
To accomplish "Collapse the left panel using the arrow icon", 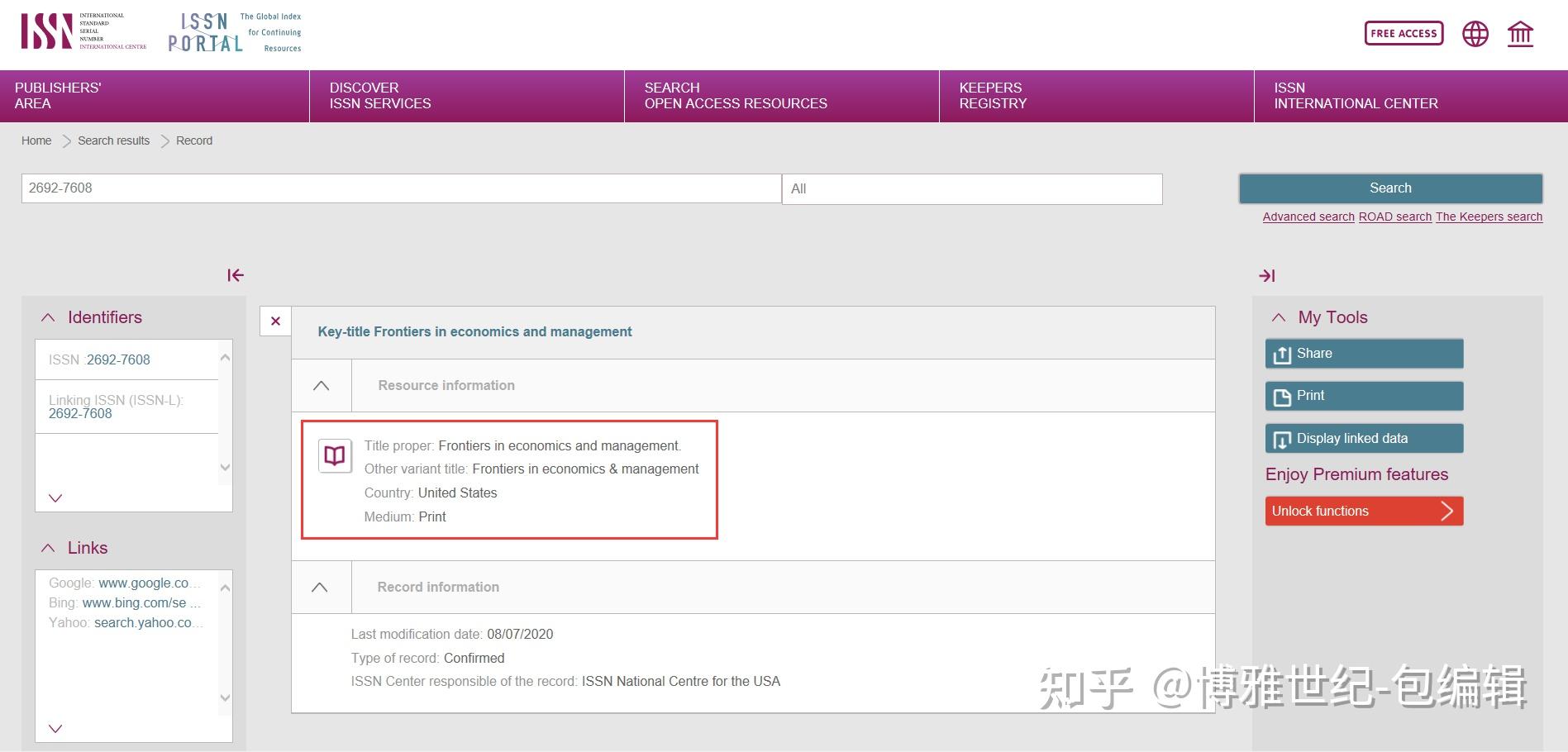I will [x=235, y=275].
